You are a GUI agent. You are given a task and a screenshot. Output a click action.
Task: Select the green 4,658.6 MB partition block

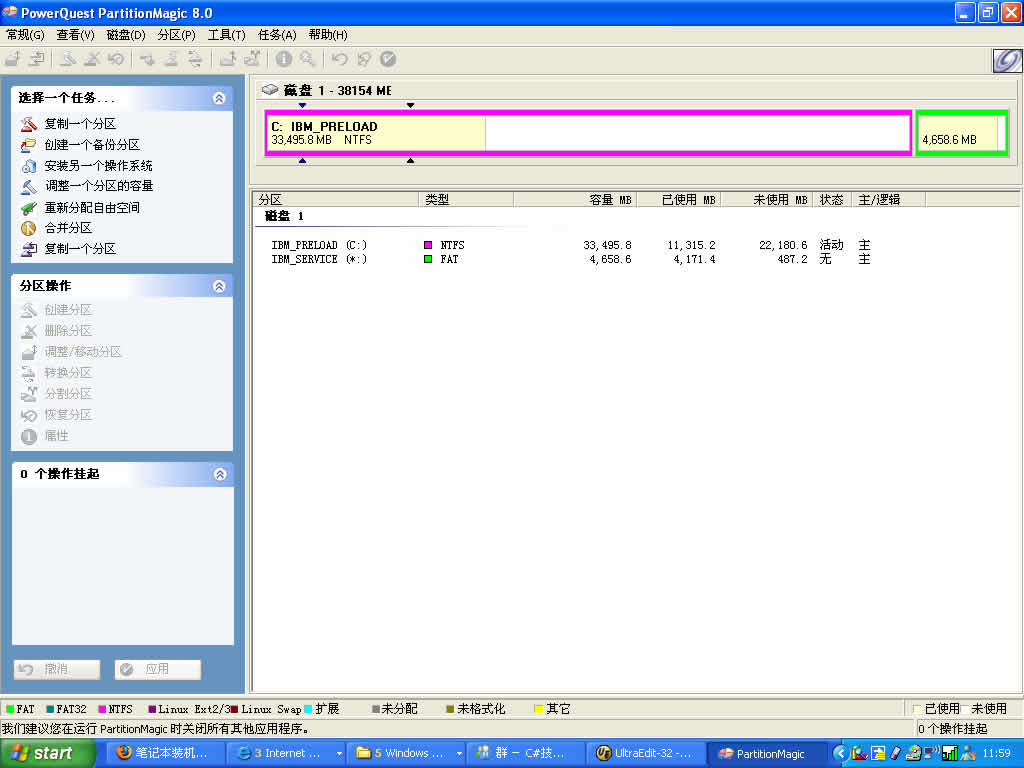click(x=961, y=133)
